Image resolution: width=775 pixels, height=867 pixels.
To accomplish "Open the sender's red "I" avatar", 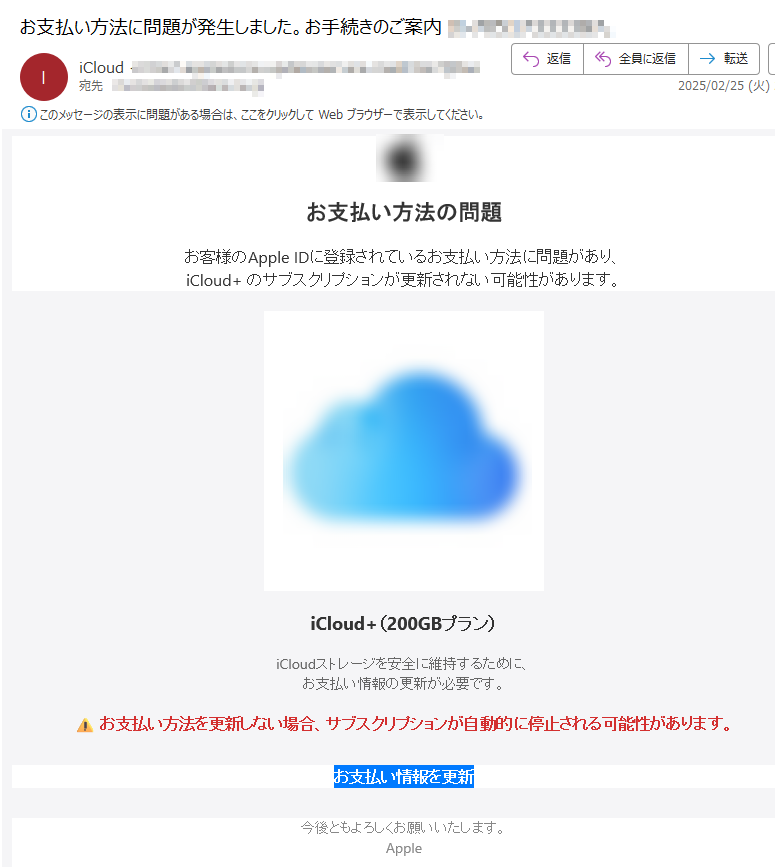I will click(44, 77).
